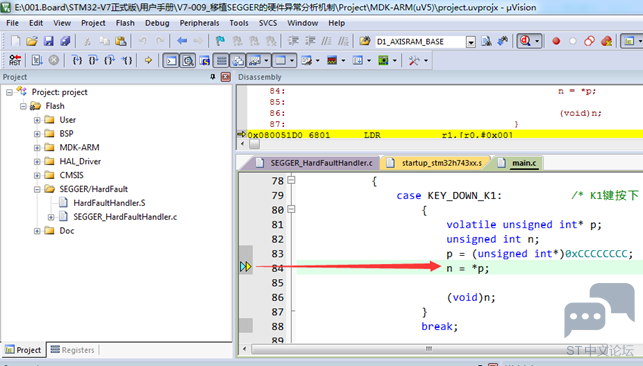The image size is (643, 366).
Task: Navigate backwards with blue arrow
Action: click(182, 41)
